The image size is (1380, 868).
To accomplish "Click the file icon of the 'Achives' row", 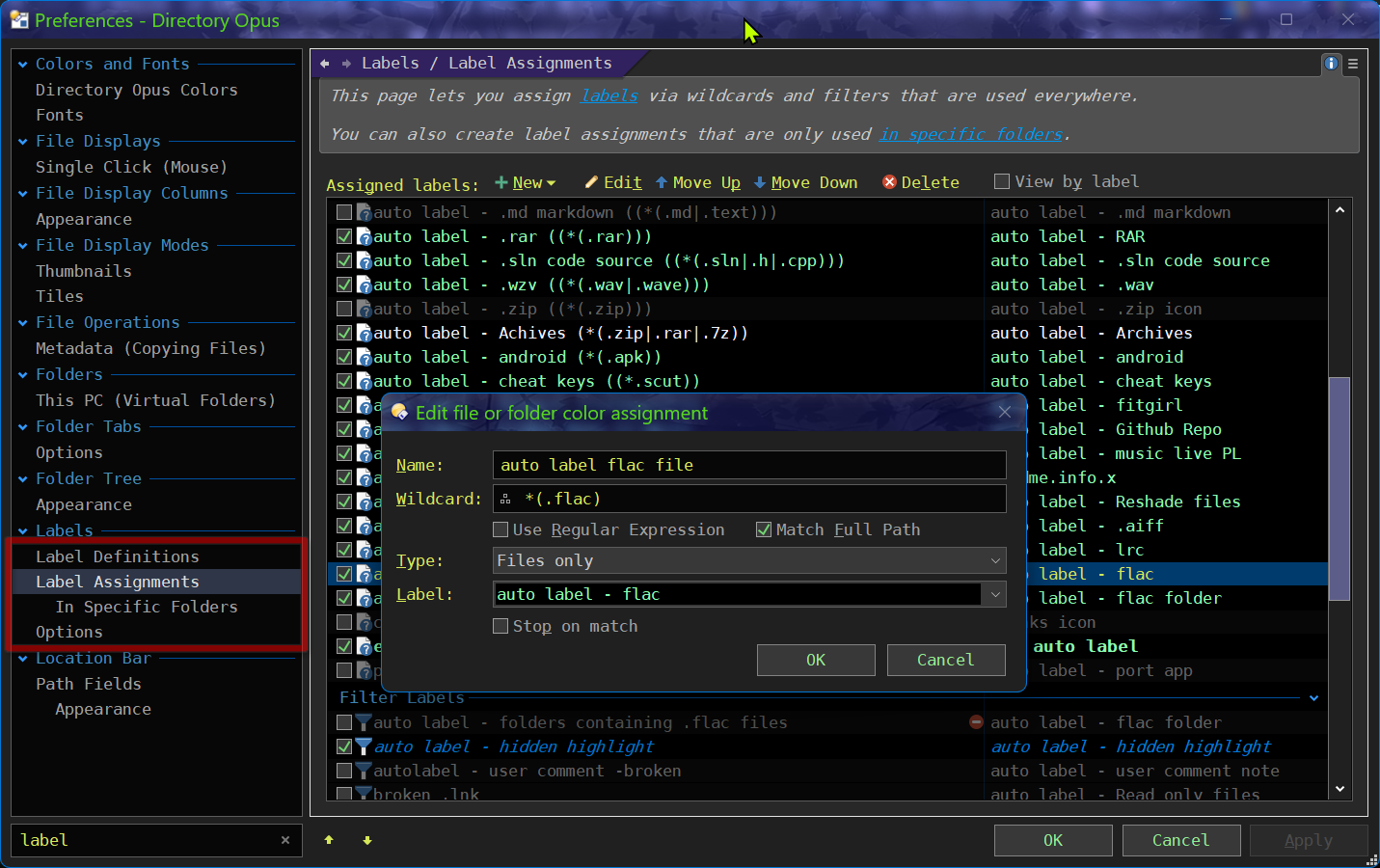I will (x=365, y=333).
